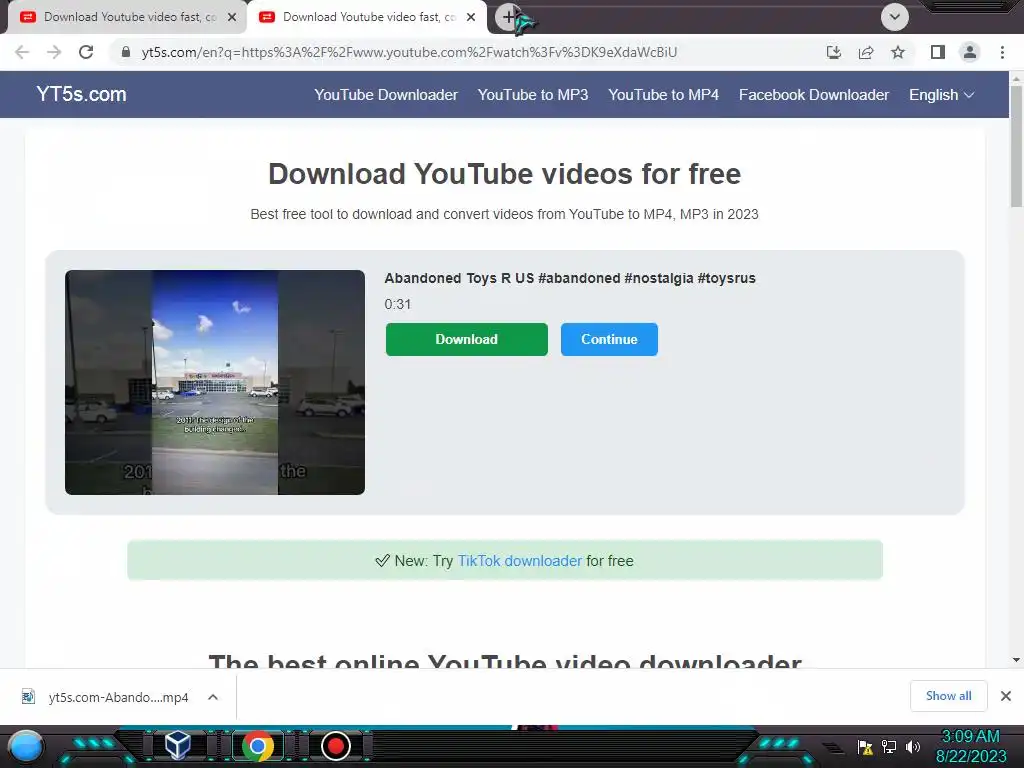Screen dimensions: 1024x768
Task: Click the red record taskbar icon
Action: 336,746
